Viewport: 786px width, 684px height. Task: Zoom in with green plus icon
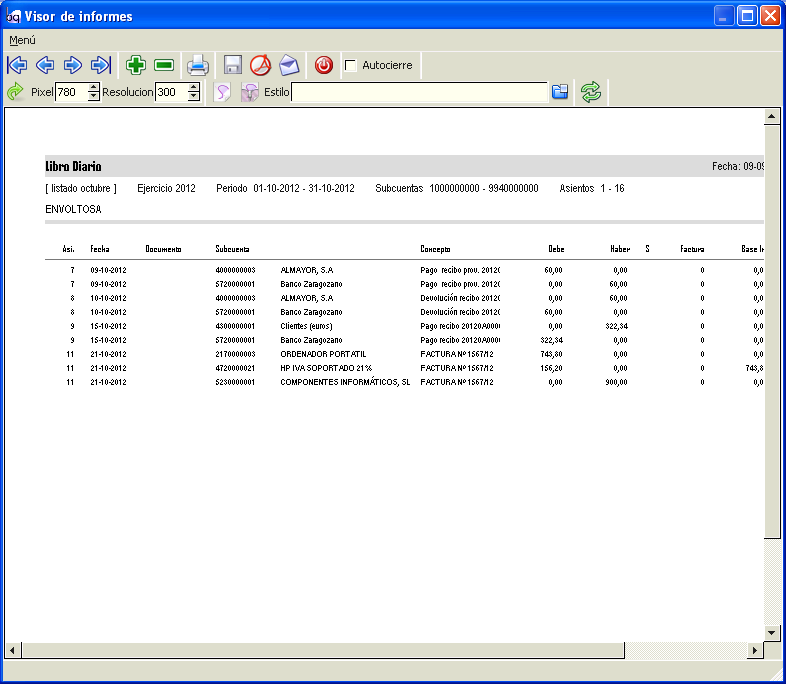point(136,65)
